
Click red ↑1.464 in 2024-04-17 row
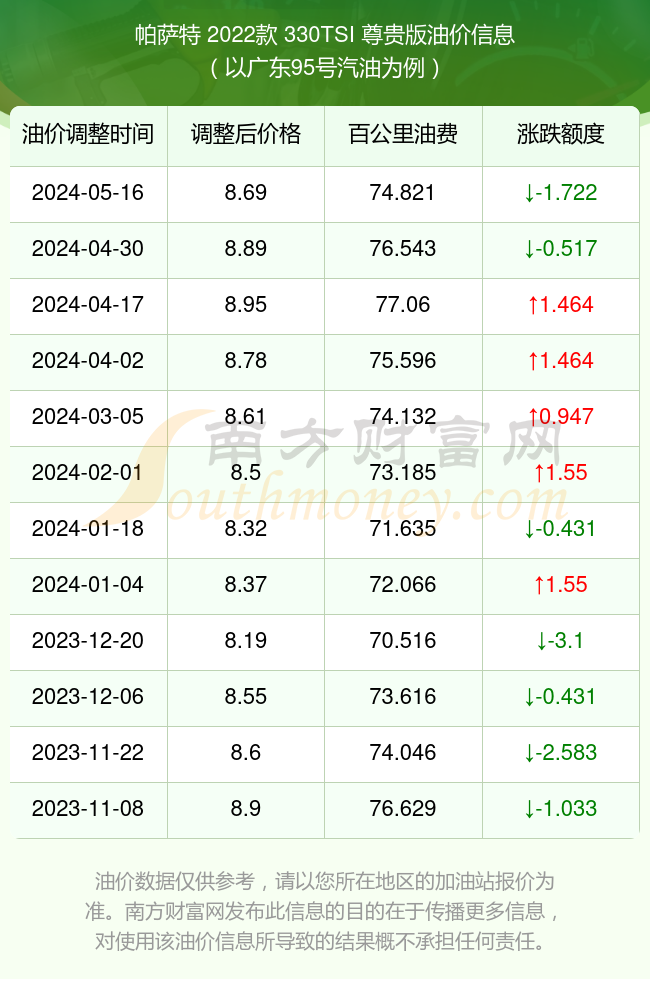(x=560, y=305)
